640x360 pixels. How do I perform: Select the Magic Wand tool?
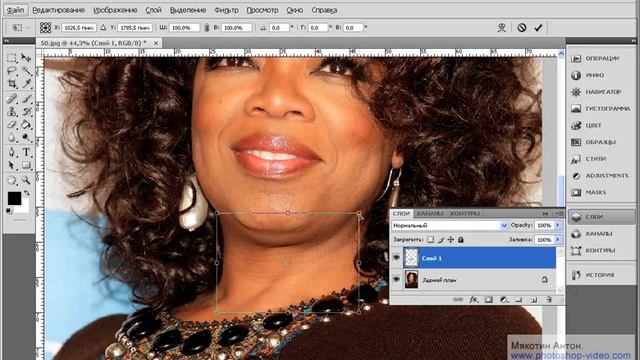26,71
